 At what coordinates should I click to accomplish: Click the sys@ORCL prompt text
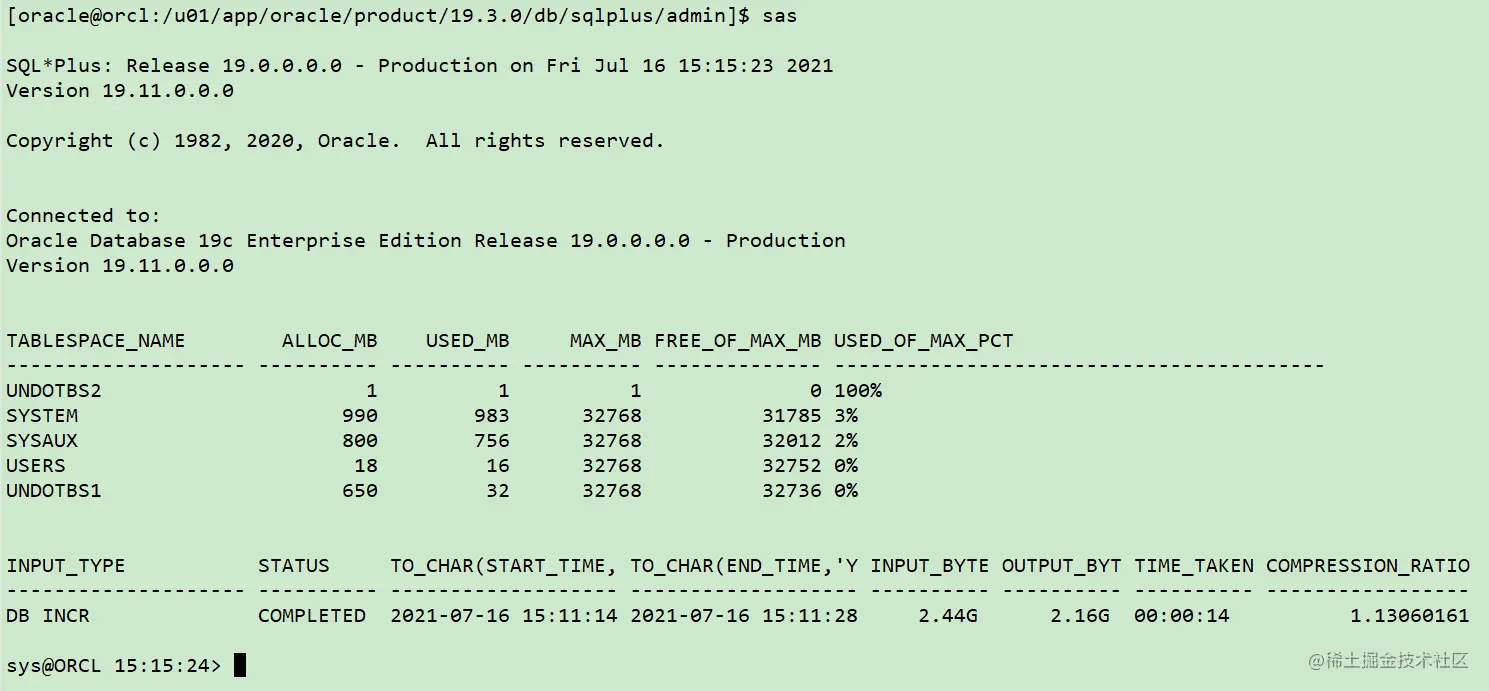[x=114, y=665]
